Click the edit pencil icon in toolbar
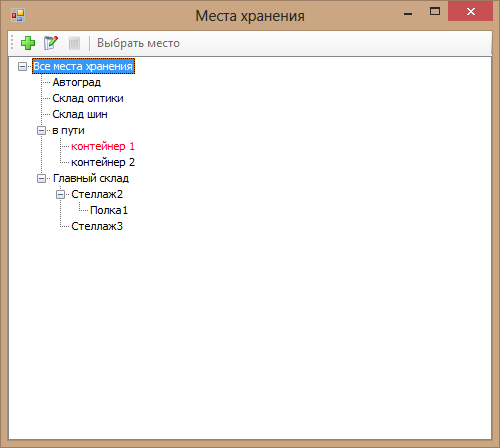This screenshot has height=448, width=500. point(51,43)
